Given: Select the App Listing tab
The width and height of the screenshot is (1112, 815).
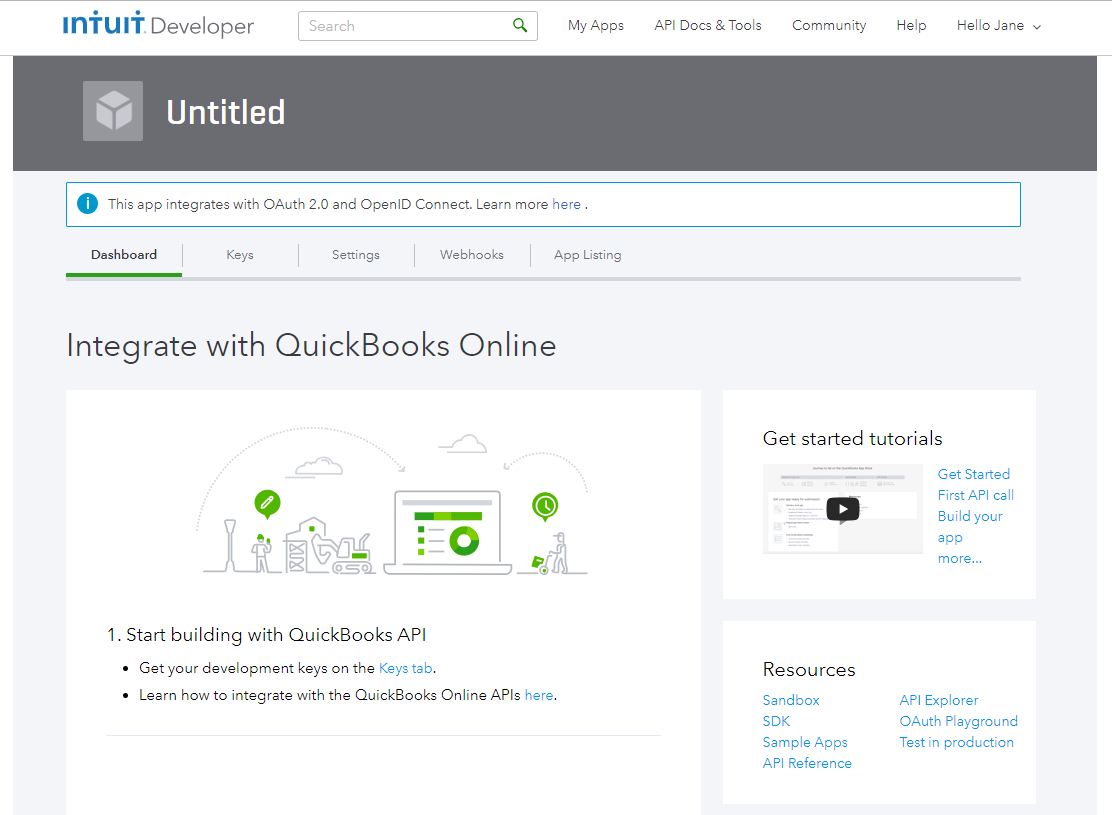Looking at the screenshot, I should pos(587,255).
